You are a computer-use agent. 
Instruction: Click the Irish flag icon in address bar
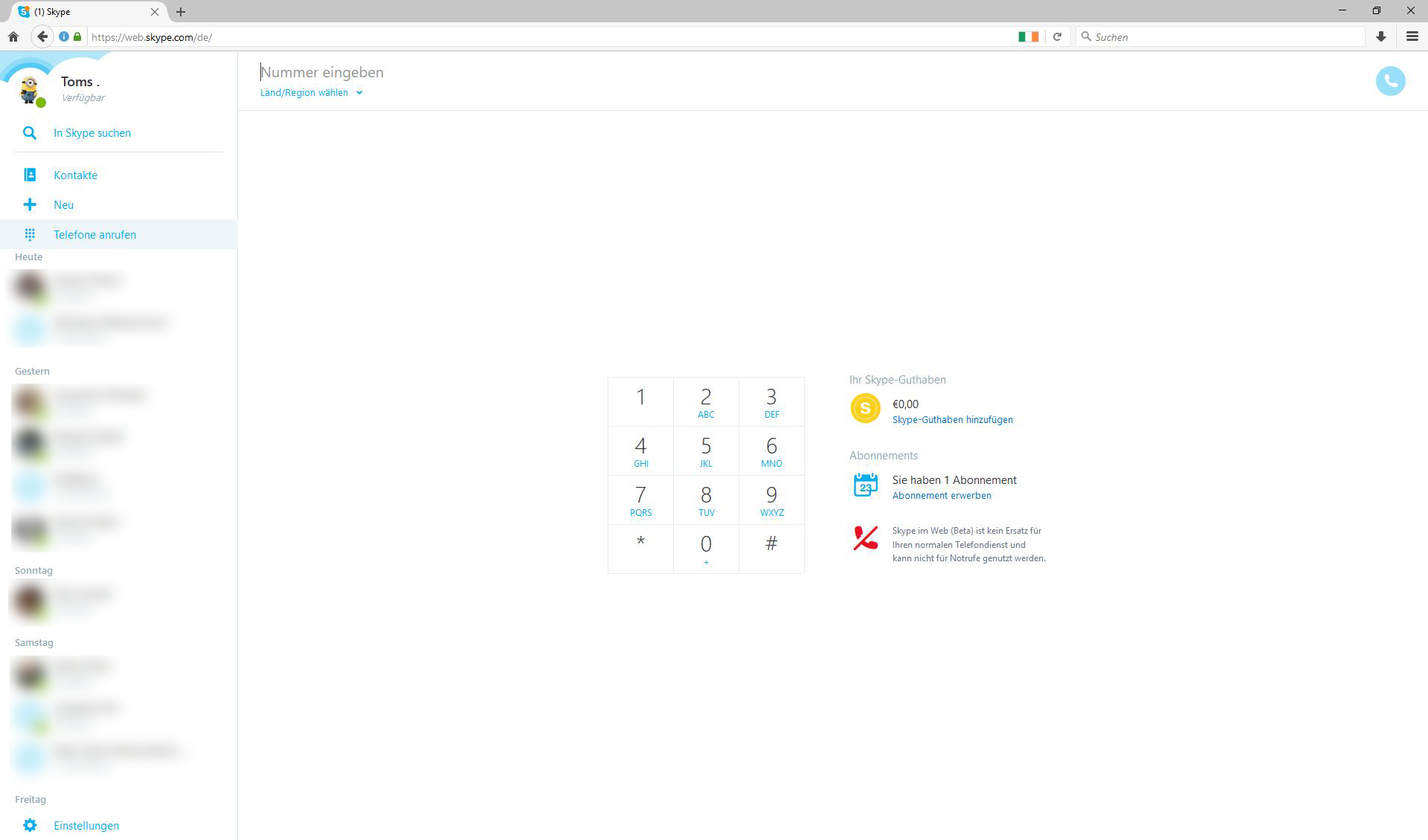[x=1029, y=36]
